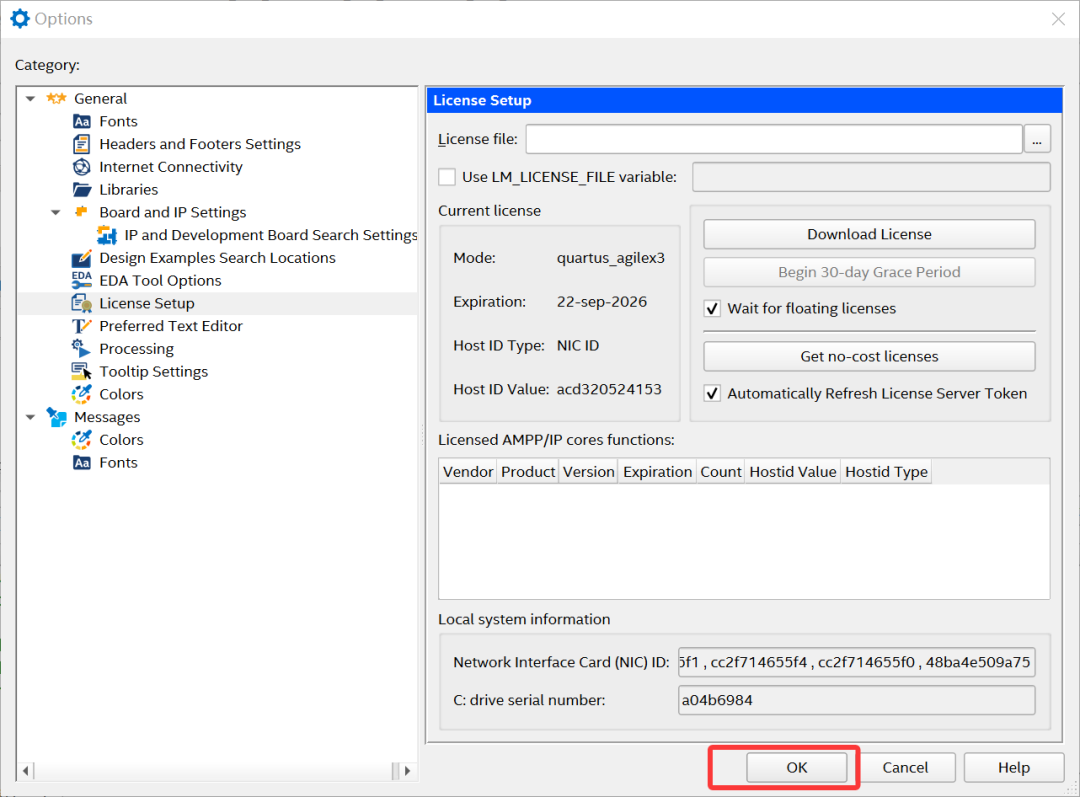
Task: Disable Automatically Refresh License Server Token
Action: [x=712, y=394]
